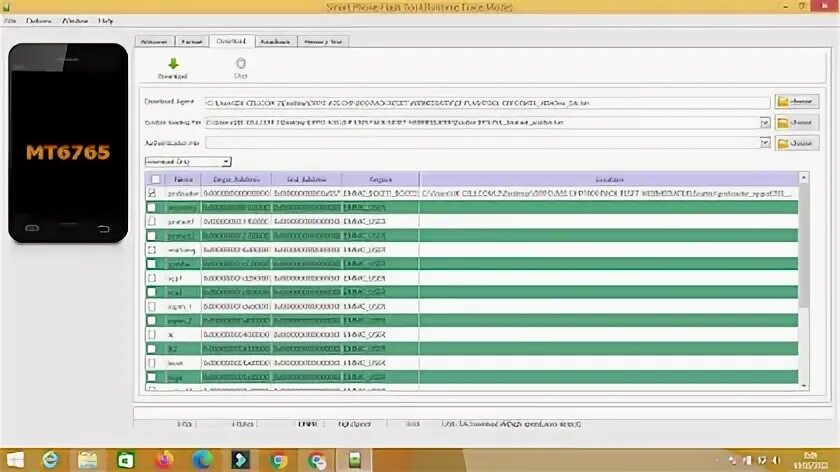Switch to the Format tab
The width and height of the screenshot is (840, 472).
click(x=192, y=41)
